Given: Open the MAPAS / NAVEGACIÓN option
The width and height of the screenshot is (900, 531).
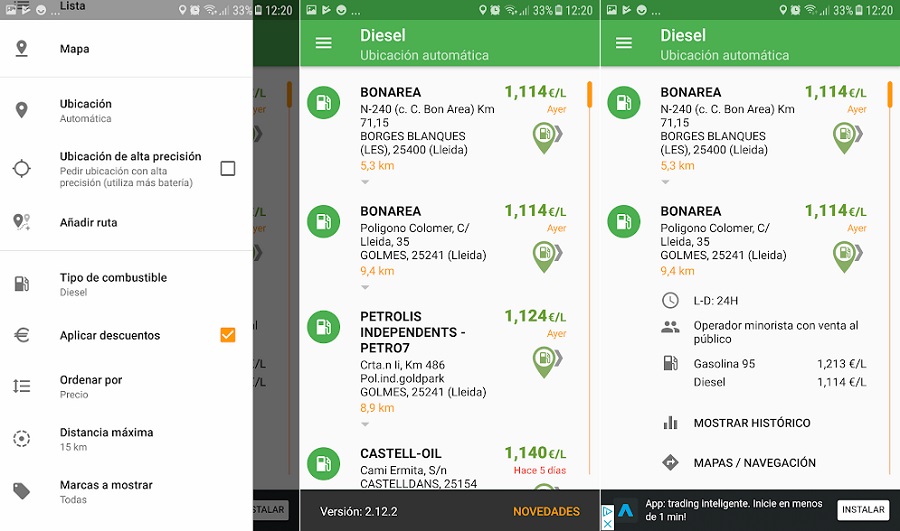Looking at the screenshot, I should click(754, 463).
